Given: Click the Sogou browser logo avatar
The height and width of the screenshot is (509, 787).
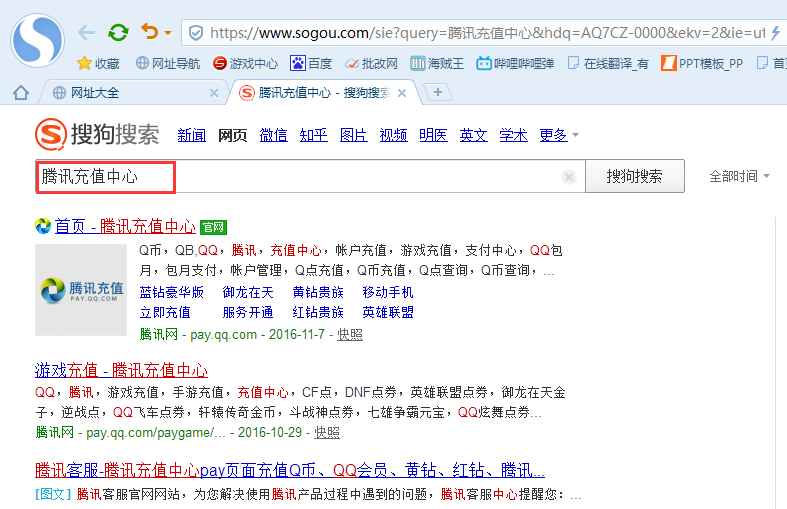Looking at the screenshot, I should click(38, 40).
